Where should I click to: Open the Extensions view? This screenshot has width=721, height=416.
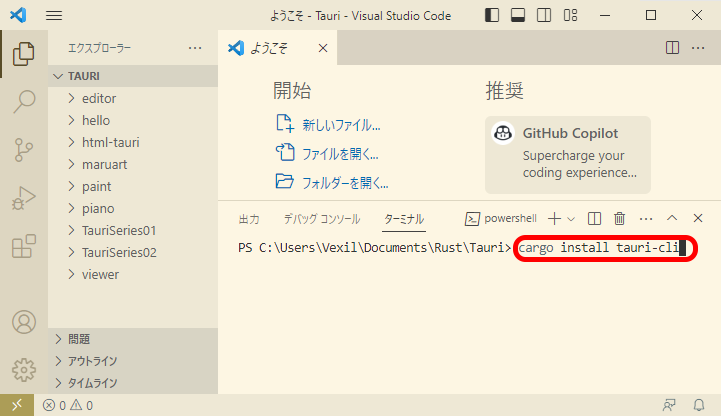point(24,246)
